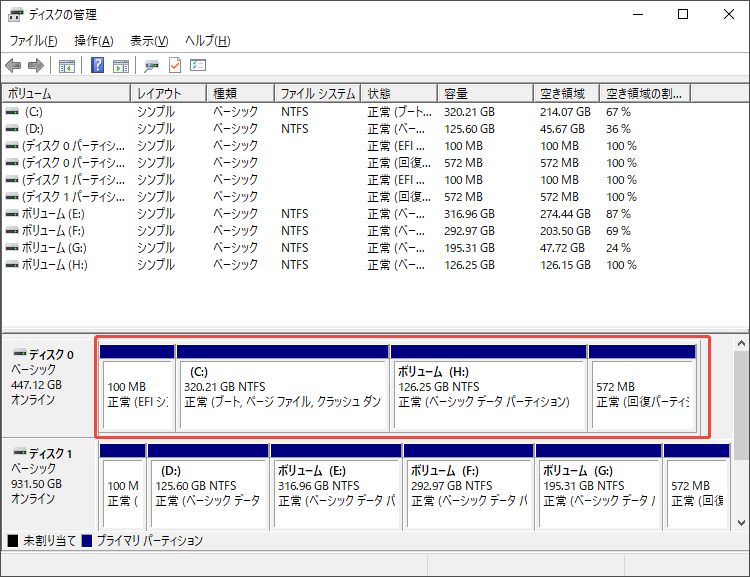Screen dimensions: 750x577
Task: Toggle the action pane toolbar icon
Action: pos(121,66)
